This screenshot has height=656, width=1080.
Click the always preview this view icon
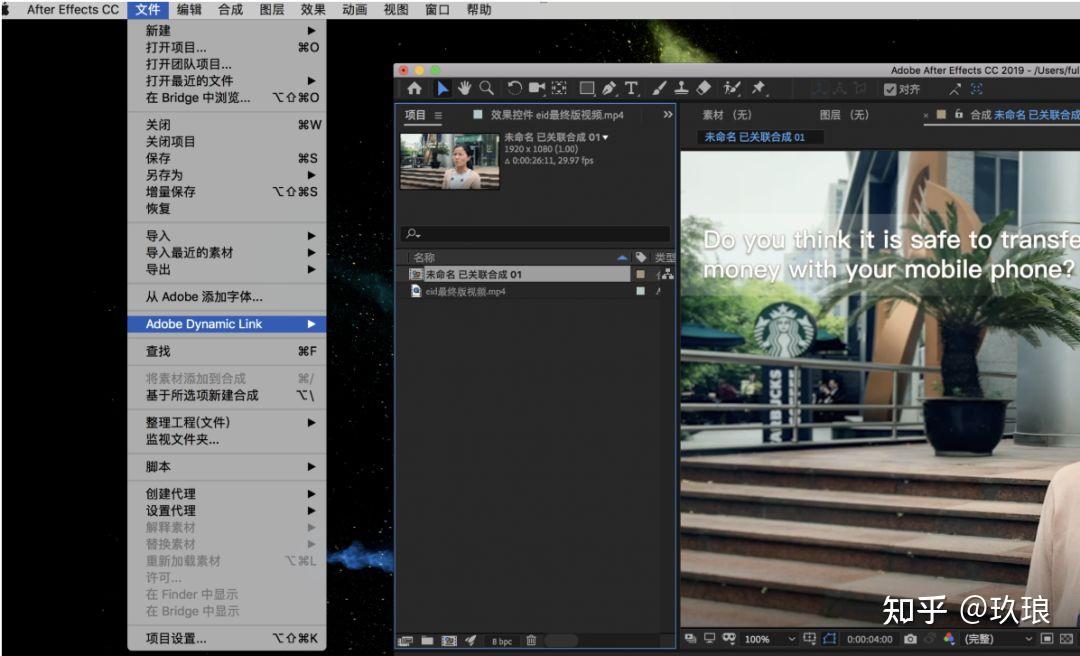coord(691,639)
